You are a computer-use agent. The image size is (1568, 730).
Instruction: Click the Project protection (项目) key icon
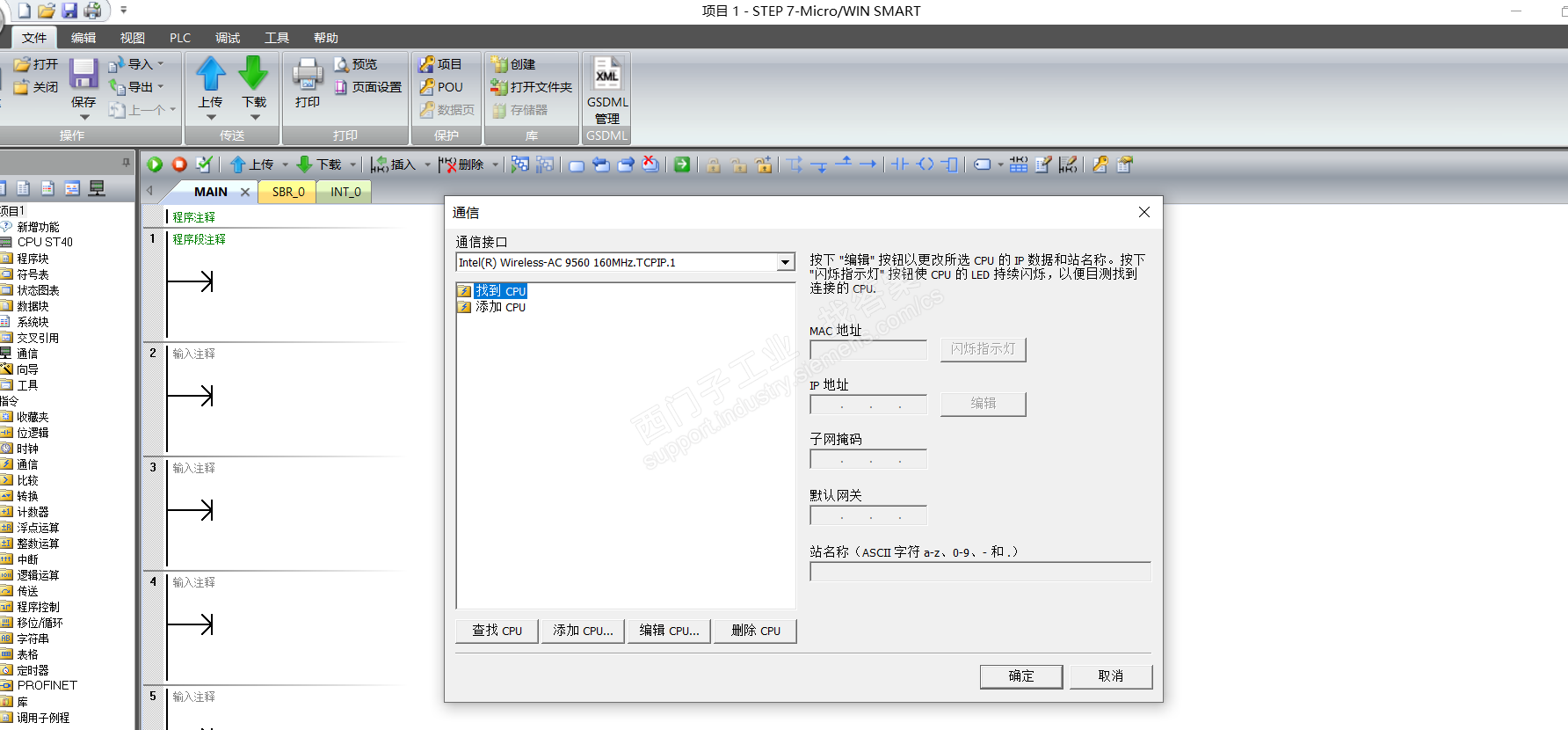click(440, 64)
